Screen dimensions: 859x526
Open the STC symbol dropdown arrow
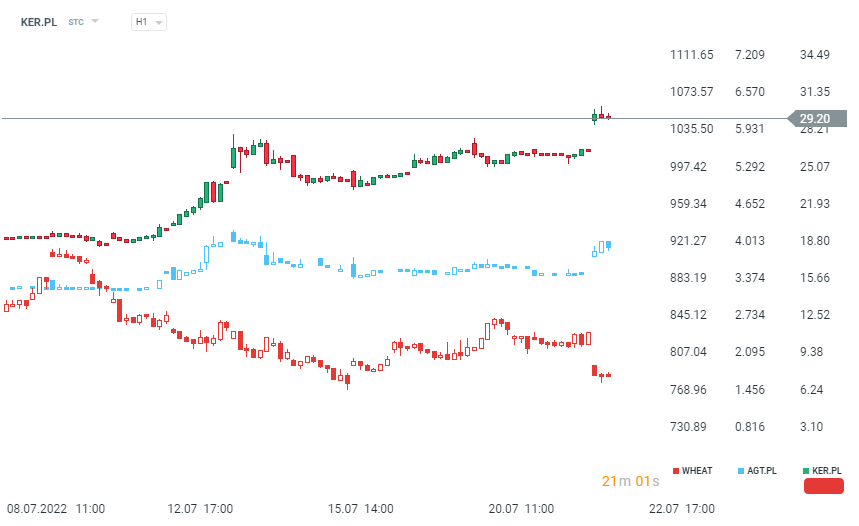(x=95, y=21)
